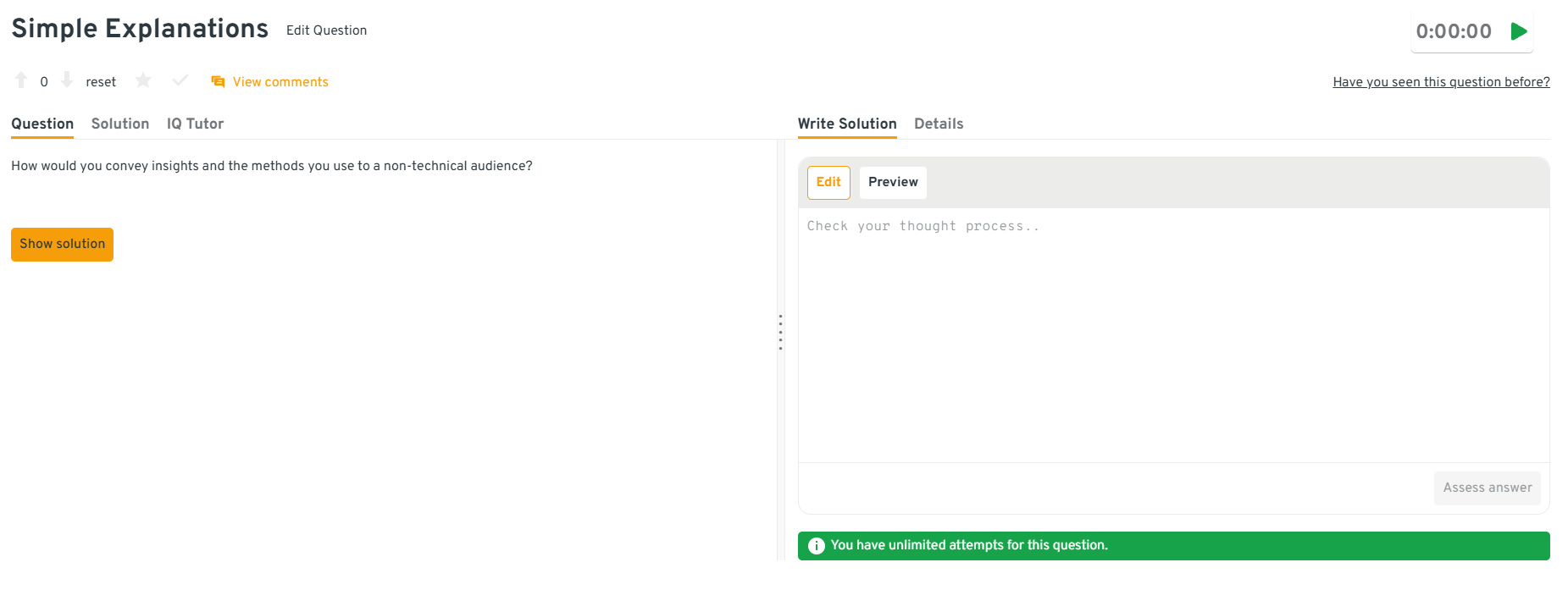Click the upvote arrow icon

coord(21,80)
